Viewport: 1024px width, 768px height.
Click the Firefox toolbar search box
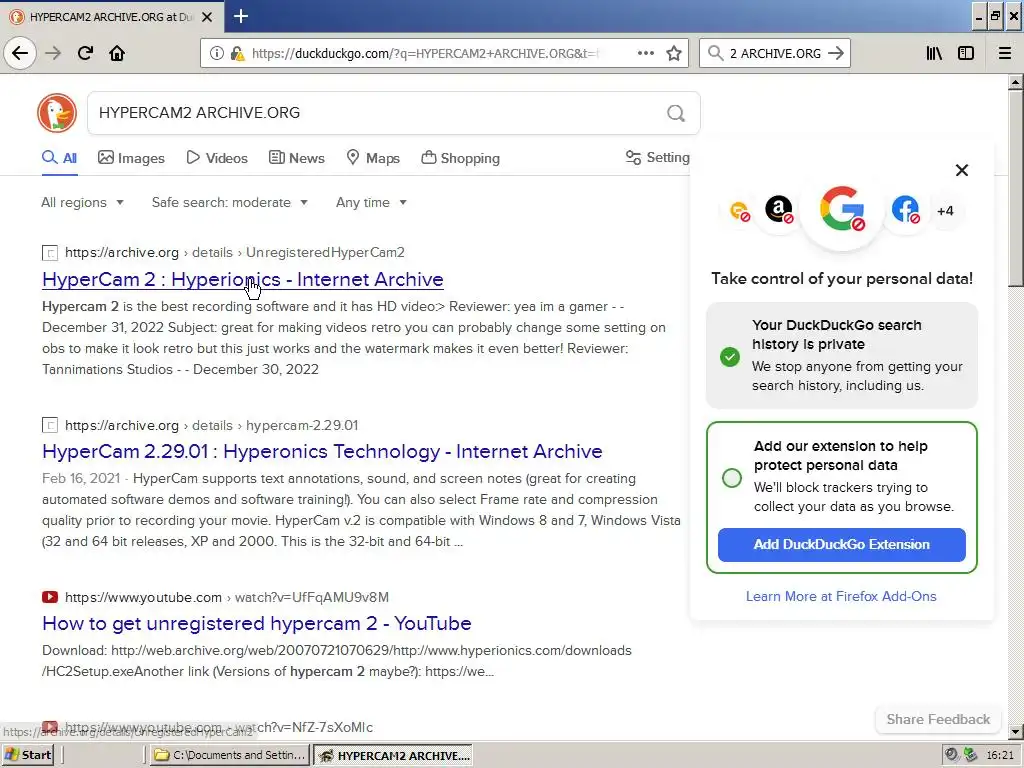(775, 53)
